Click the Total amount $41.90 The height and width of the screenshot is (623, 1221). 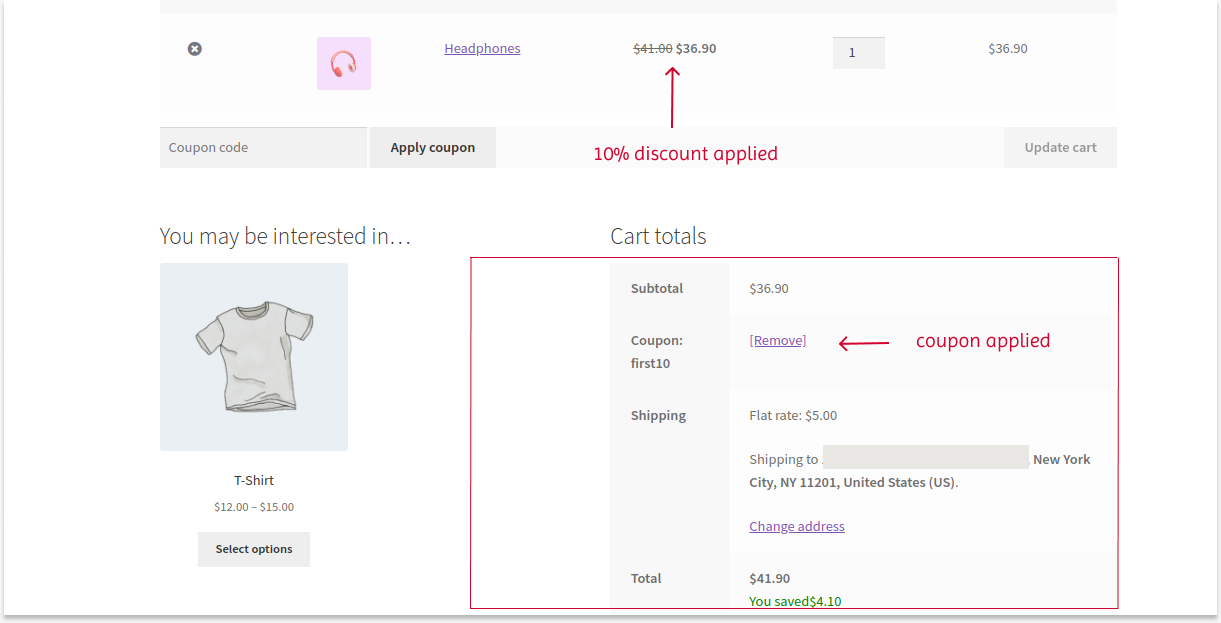click(769, 578)
